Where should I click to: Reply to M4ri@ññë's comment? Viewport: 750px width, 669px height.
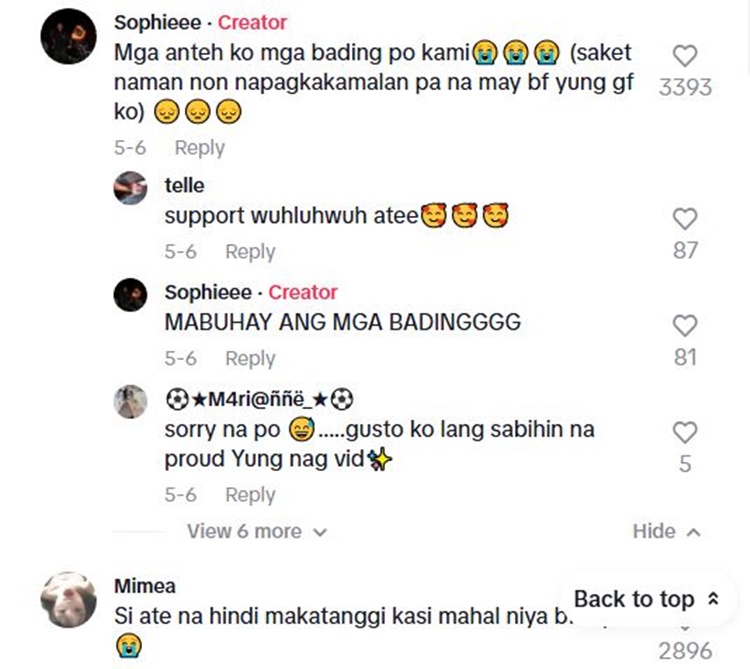tap(250, 495)
